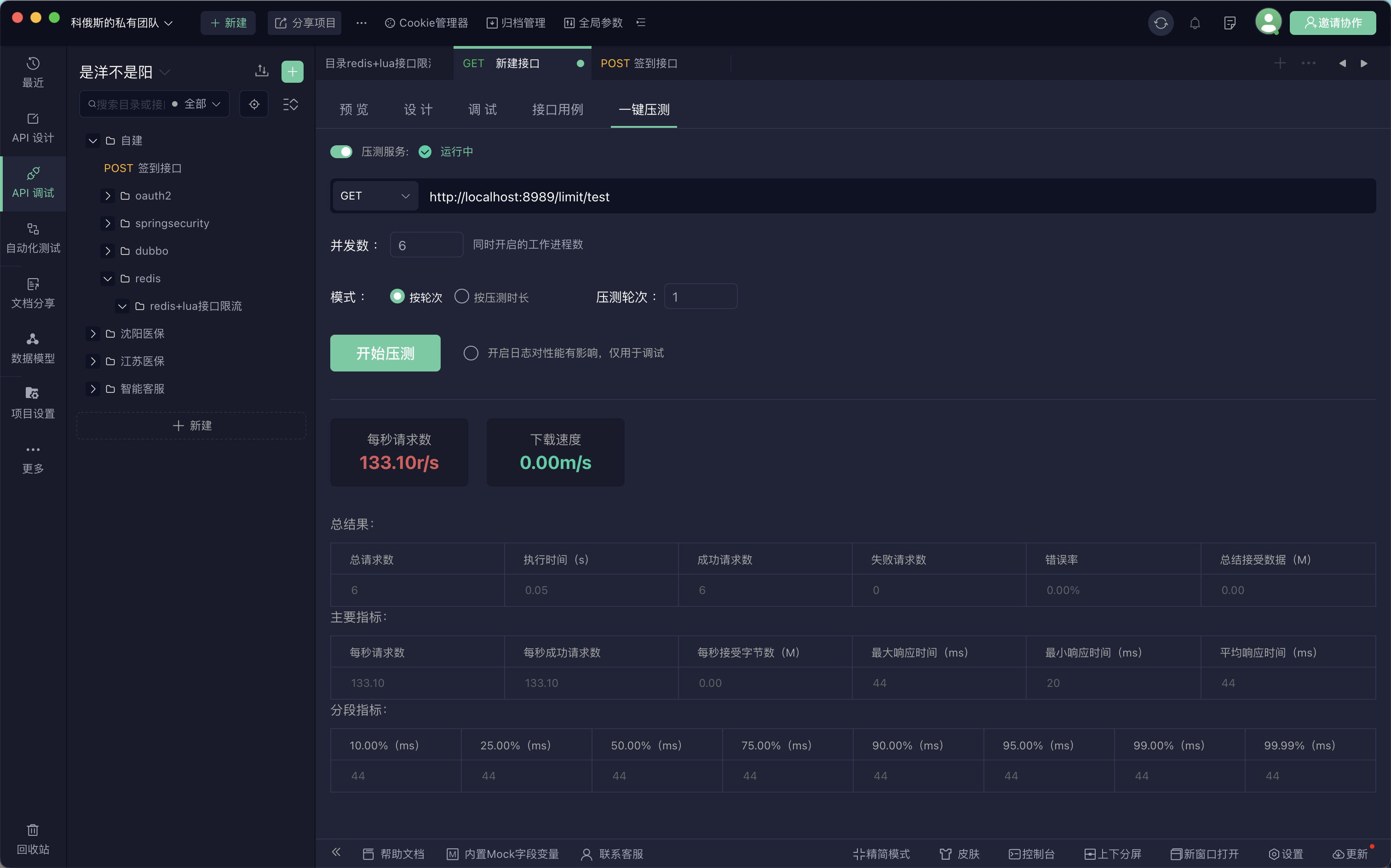Select the 按压测时长 mode radio

[x=462, y=296]
